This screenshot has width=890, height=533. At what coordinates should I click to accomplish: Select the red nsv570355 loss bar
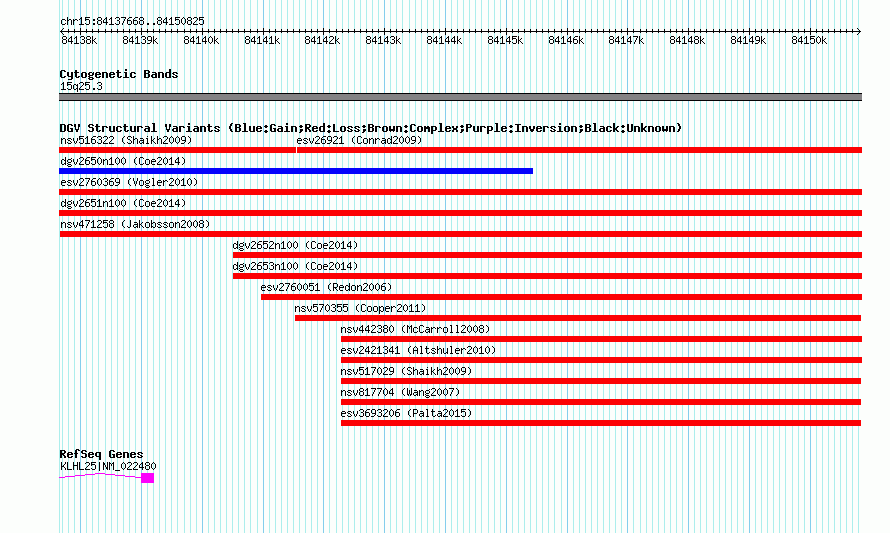click(578, 318)
